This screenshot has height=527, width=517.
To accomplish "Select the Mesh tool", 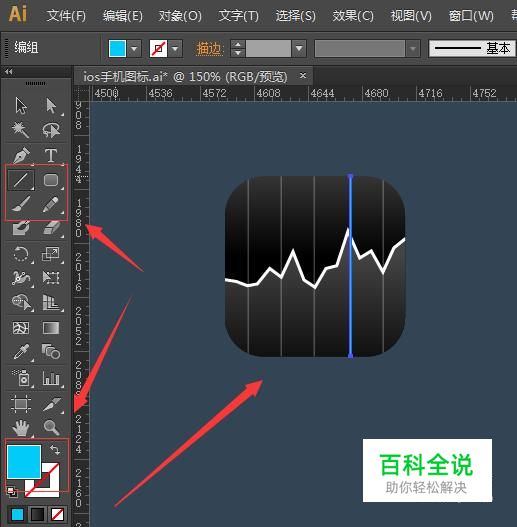I will [x=21, y=328].
